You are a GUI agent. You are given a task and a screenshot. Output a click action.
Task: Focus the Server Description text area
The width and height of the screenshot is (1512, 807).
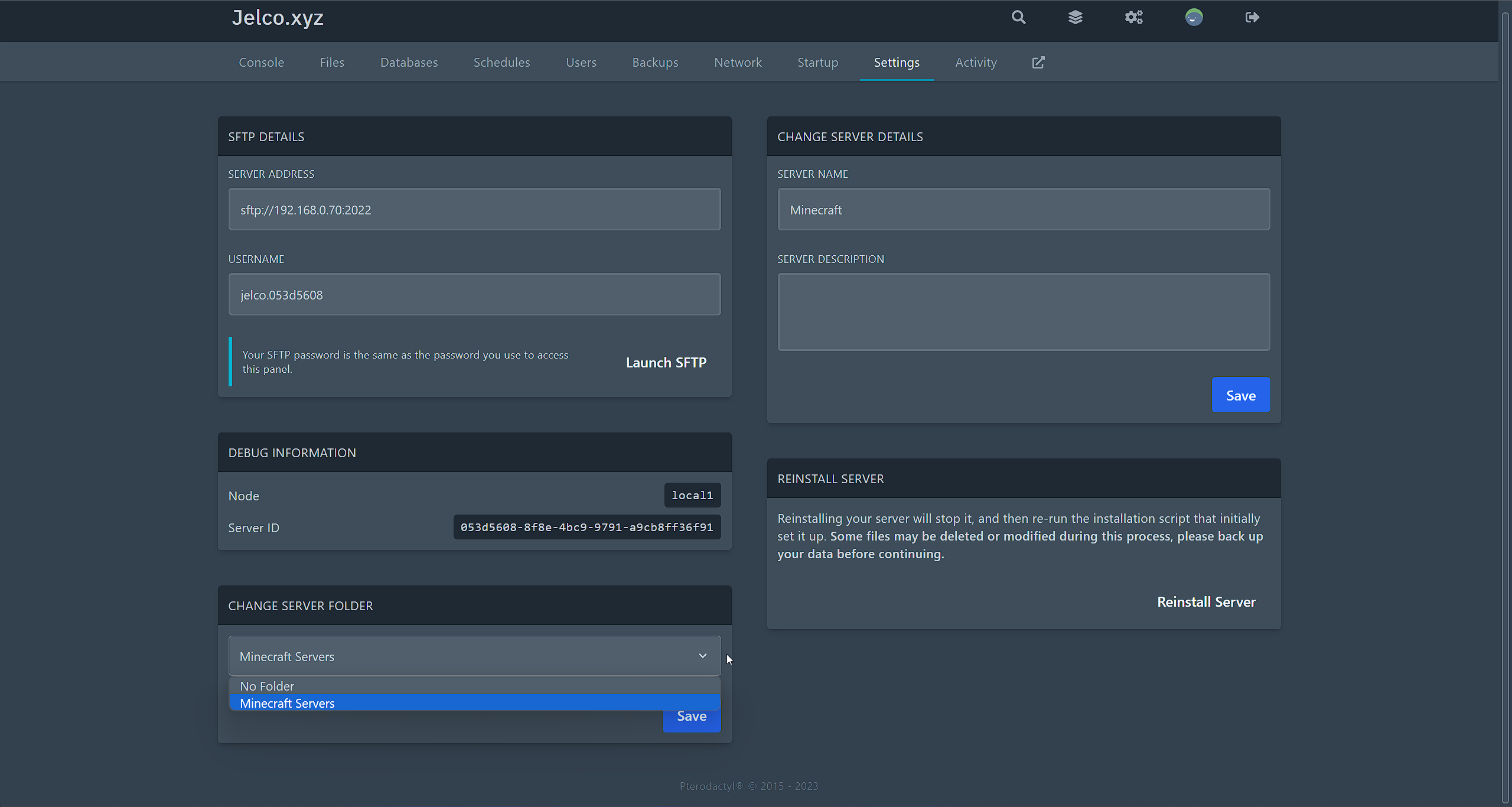pos(1024,312)
